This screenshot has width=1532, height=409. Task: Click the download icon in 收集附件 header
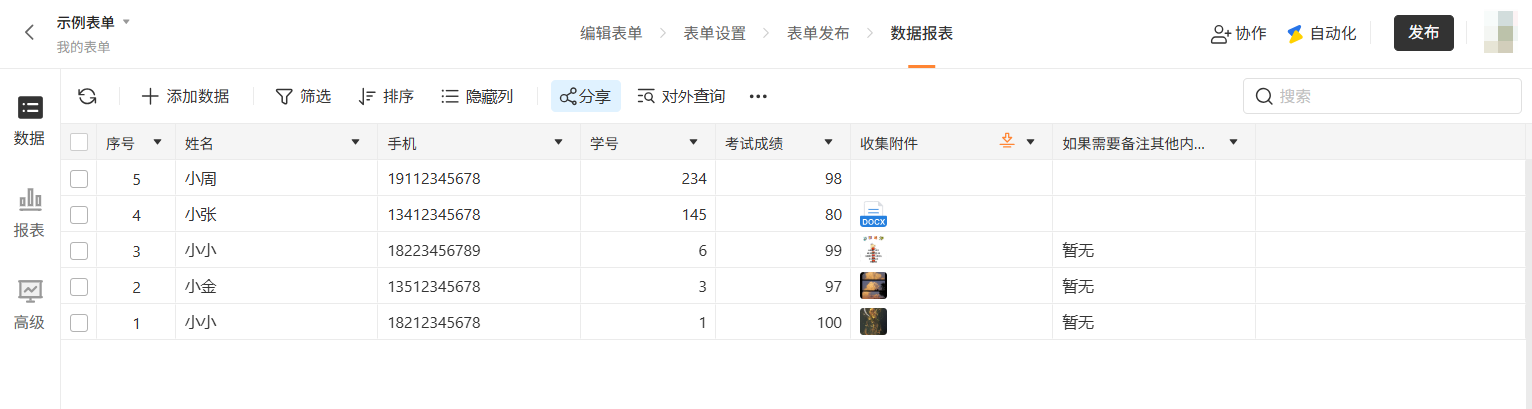(1007, 142)
